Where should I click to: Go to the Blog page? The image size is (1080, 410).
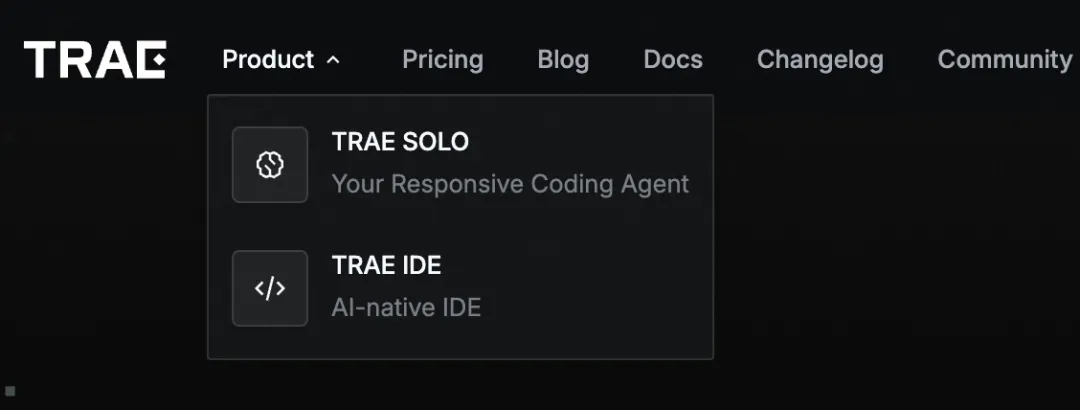pyautogui.click(x=563, y=60)
